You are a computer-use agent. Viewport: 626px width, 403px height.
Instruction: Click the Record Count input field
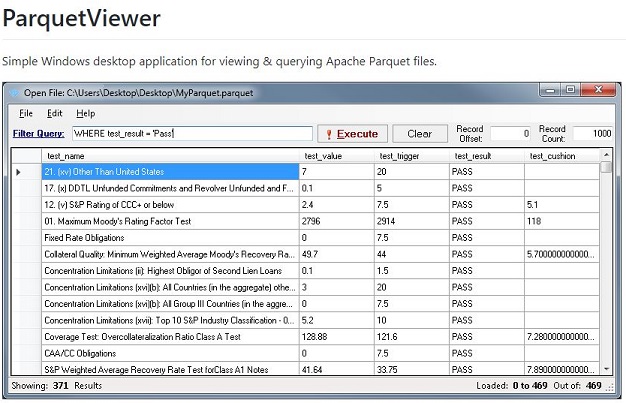[x=593, y=133]
